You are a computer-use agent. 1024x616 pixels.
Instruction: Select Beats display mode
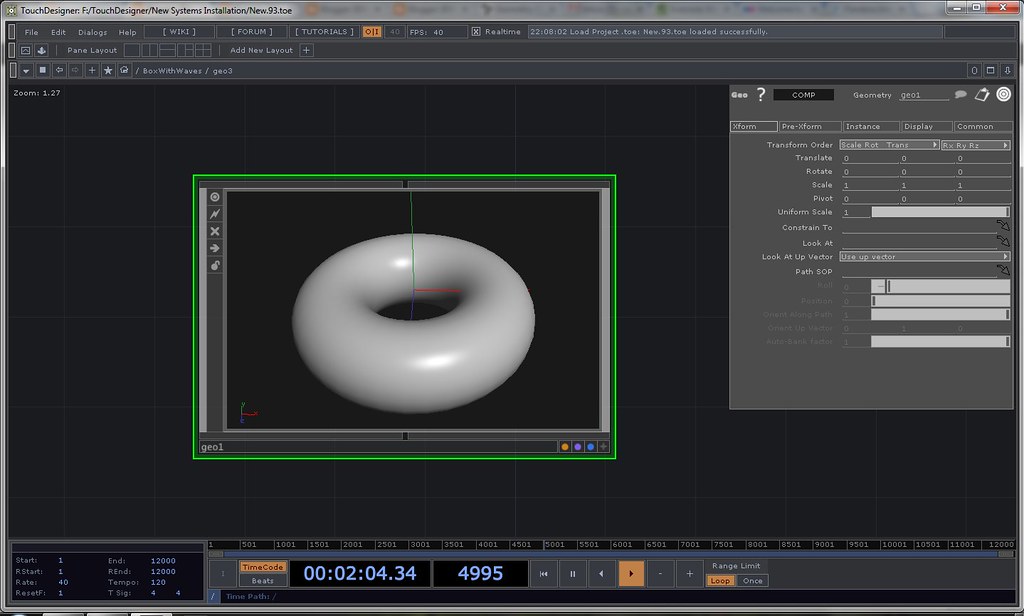coord(262,581)
